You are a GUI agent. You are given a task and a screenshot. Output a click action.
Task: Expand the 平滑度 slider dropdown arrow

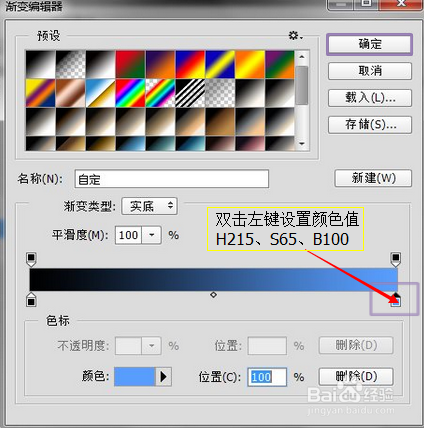(152, 235)
